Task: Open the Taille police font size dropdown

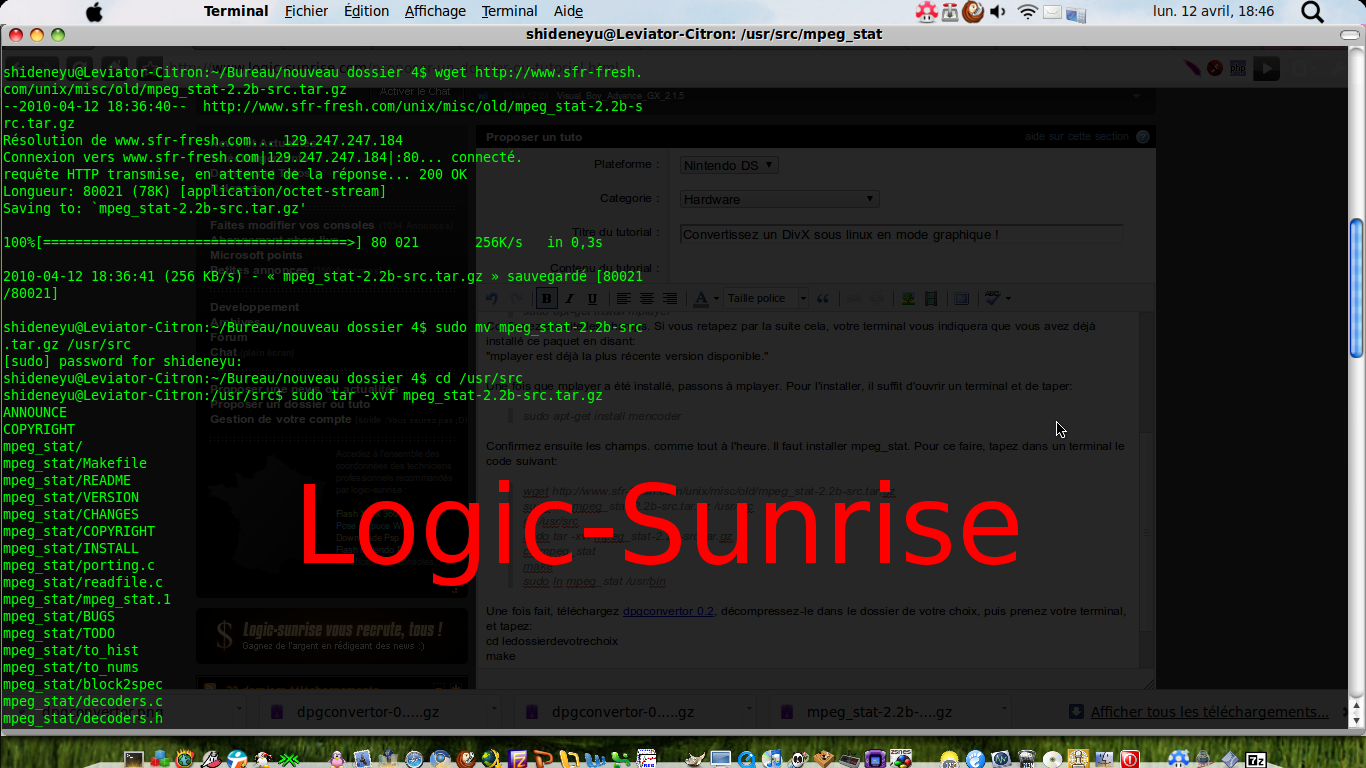Action: pyautogui.click(x=766, y=298)
